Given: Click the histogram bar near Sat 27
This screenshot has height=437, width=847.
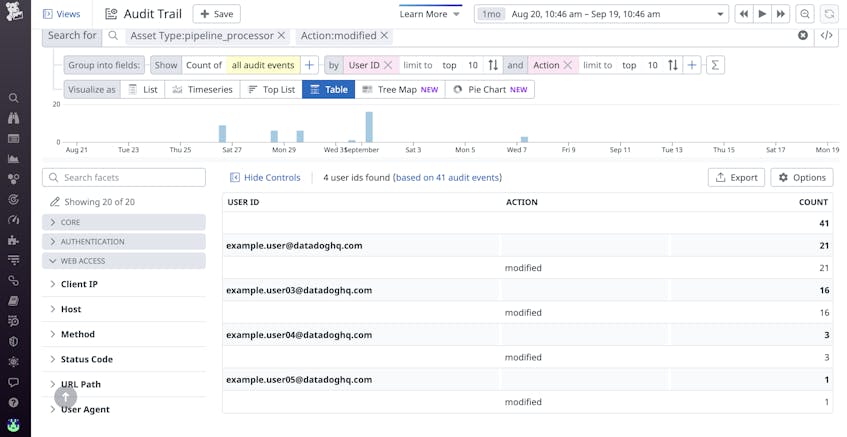Looking at the screenshot, I should click(222, 133).
